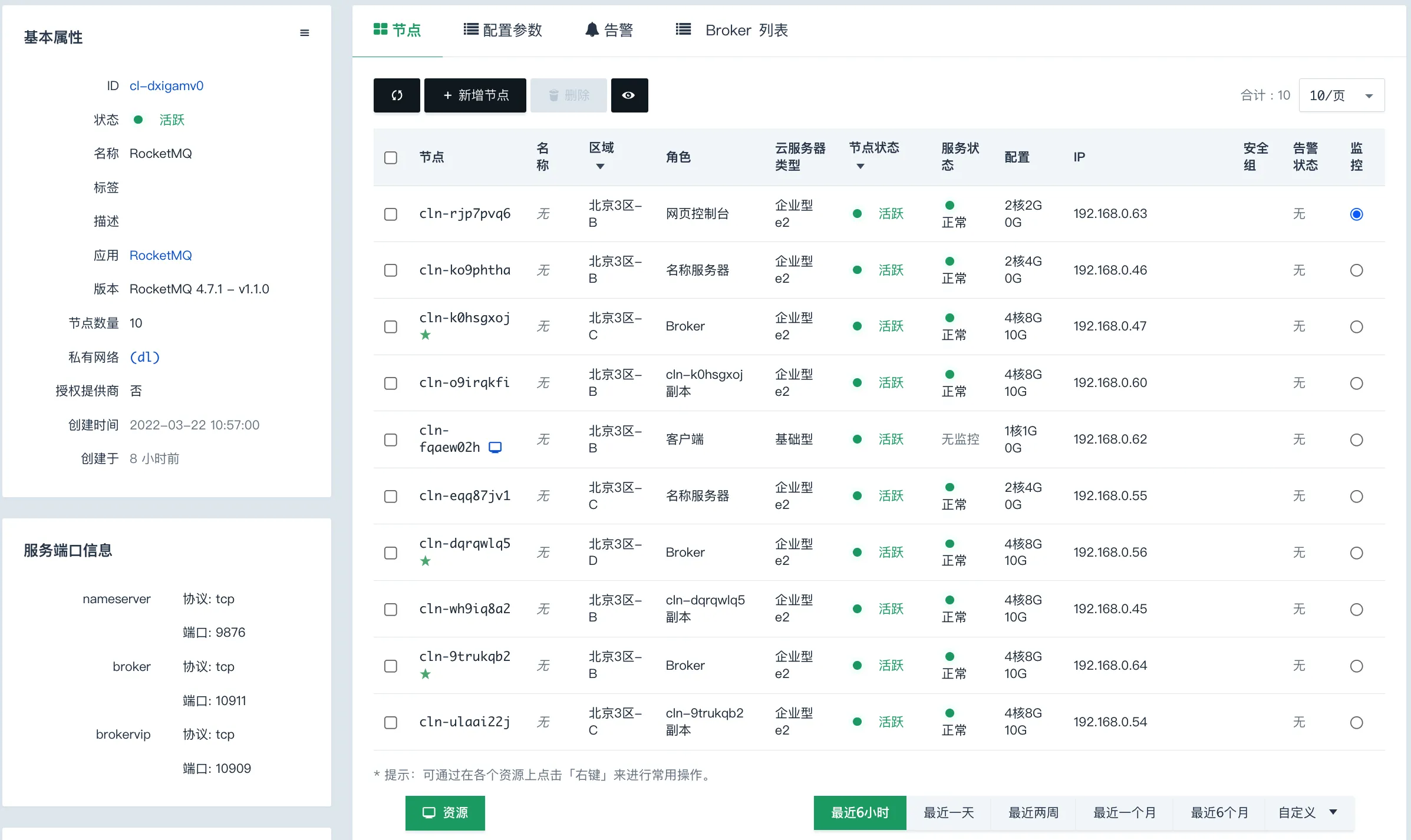Viewport: 1411px width, 840px height.
Task: Select monitoring radio for 192.168.0.55 row
Action: tap(1357, 497)
